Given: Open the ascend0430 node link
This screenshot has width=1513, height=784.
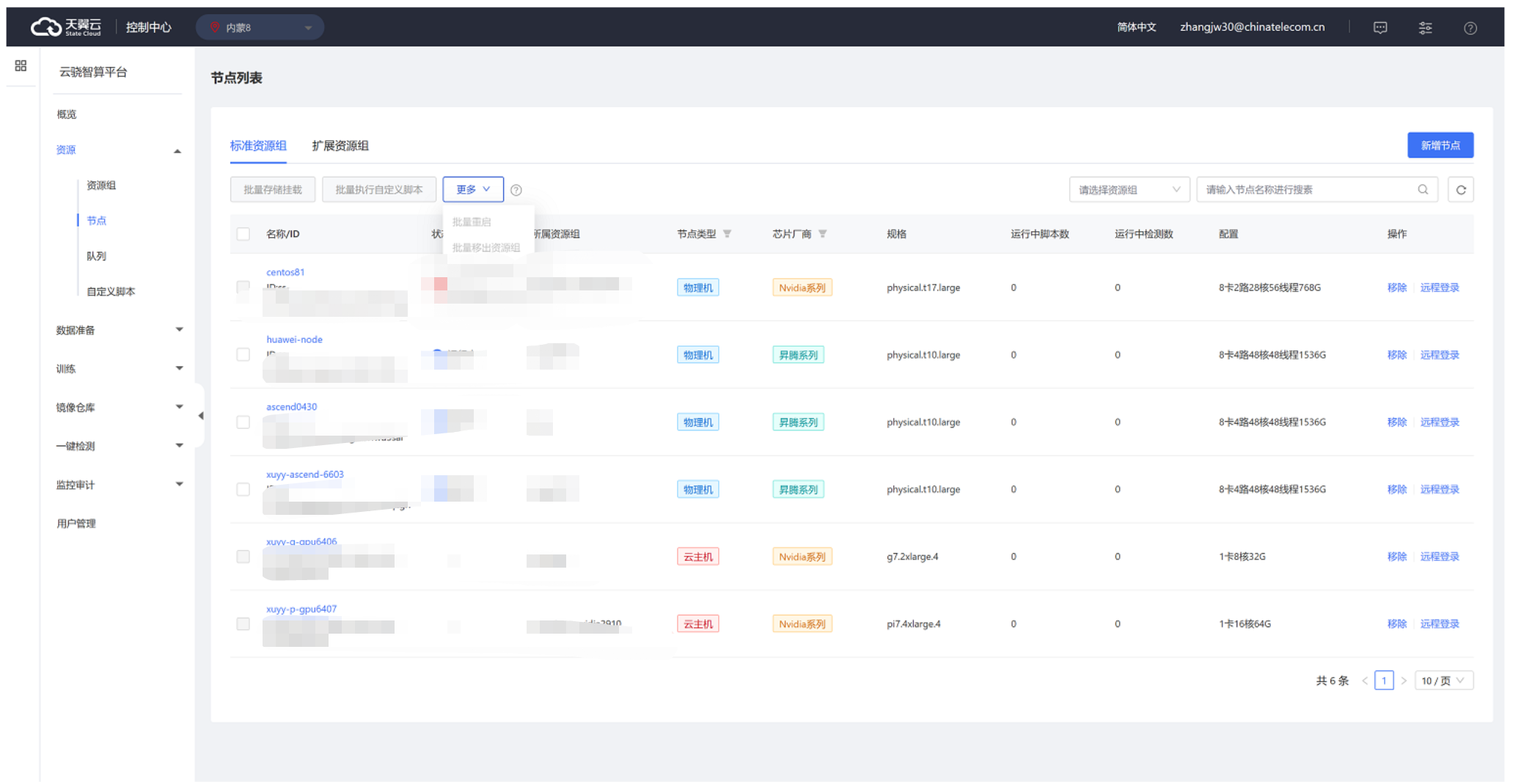Looking at the screenshot, I should point(291,406).
